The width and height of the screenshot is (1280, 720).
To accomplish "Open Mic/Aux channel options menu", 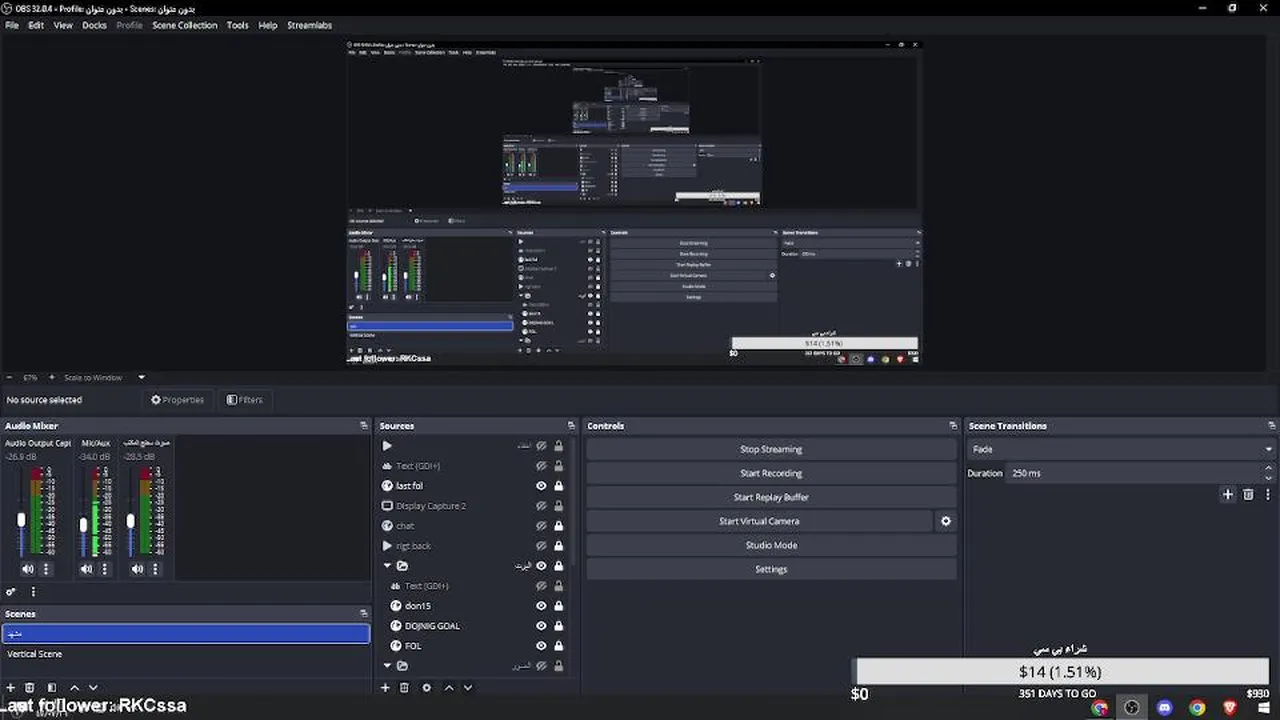I will point(104,569).
